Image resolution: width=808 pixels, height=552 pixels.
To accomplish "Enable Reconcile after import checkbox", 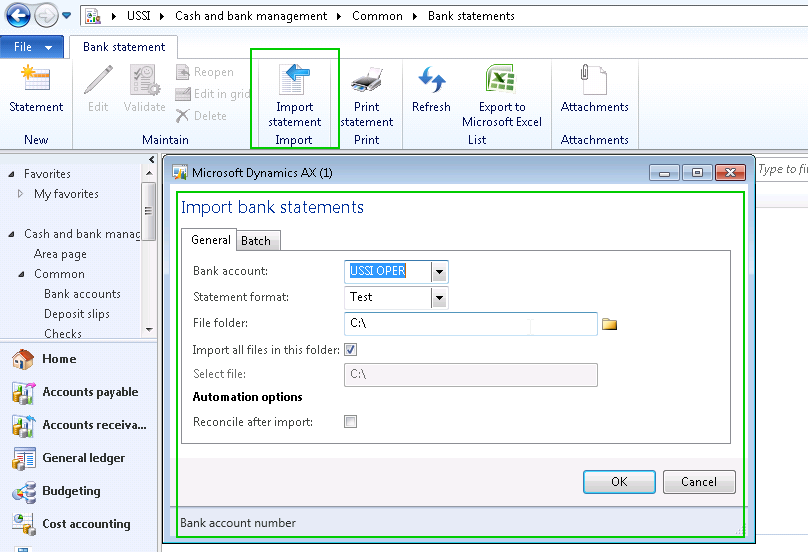I will coord(351,422).
